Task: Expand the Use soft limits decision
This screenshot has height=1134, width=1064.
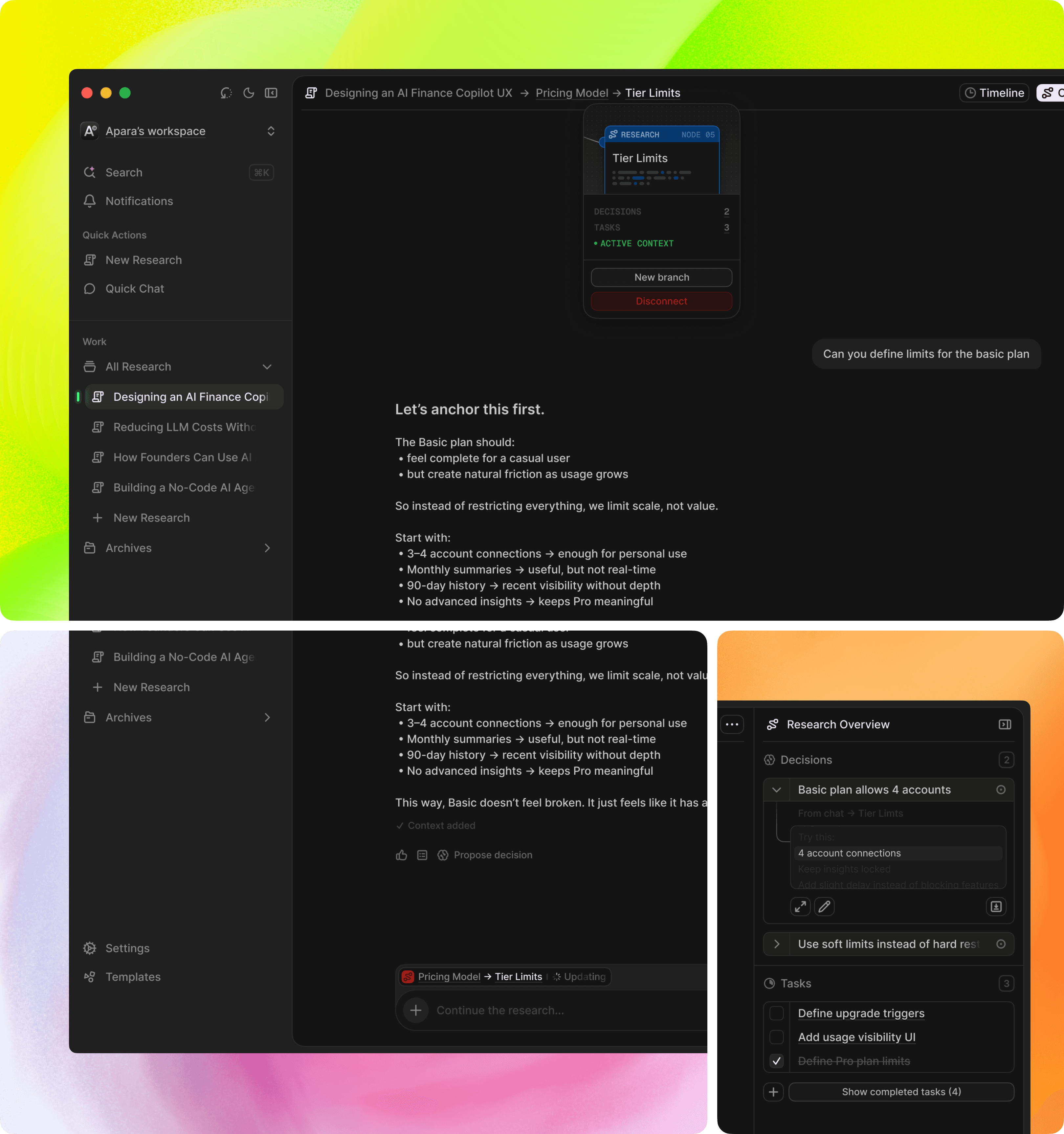Action: (776, 944)
